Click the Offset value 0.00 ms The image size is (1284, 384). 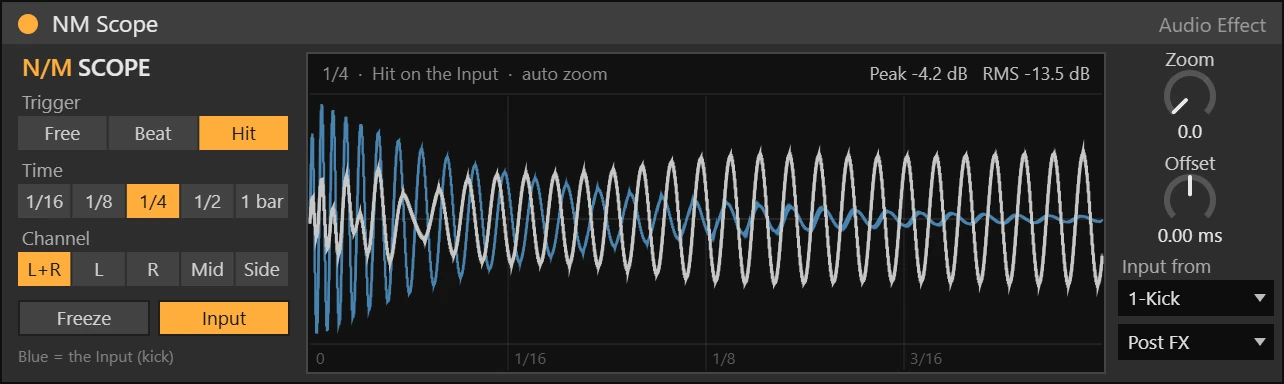tap(1190, 237)
